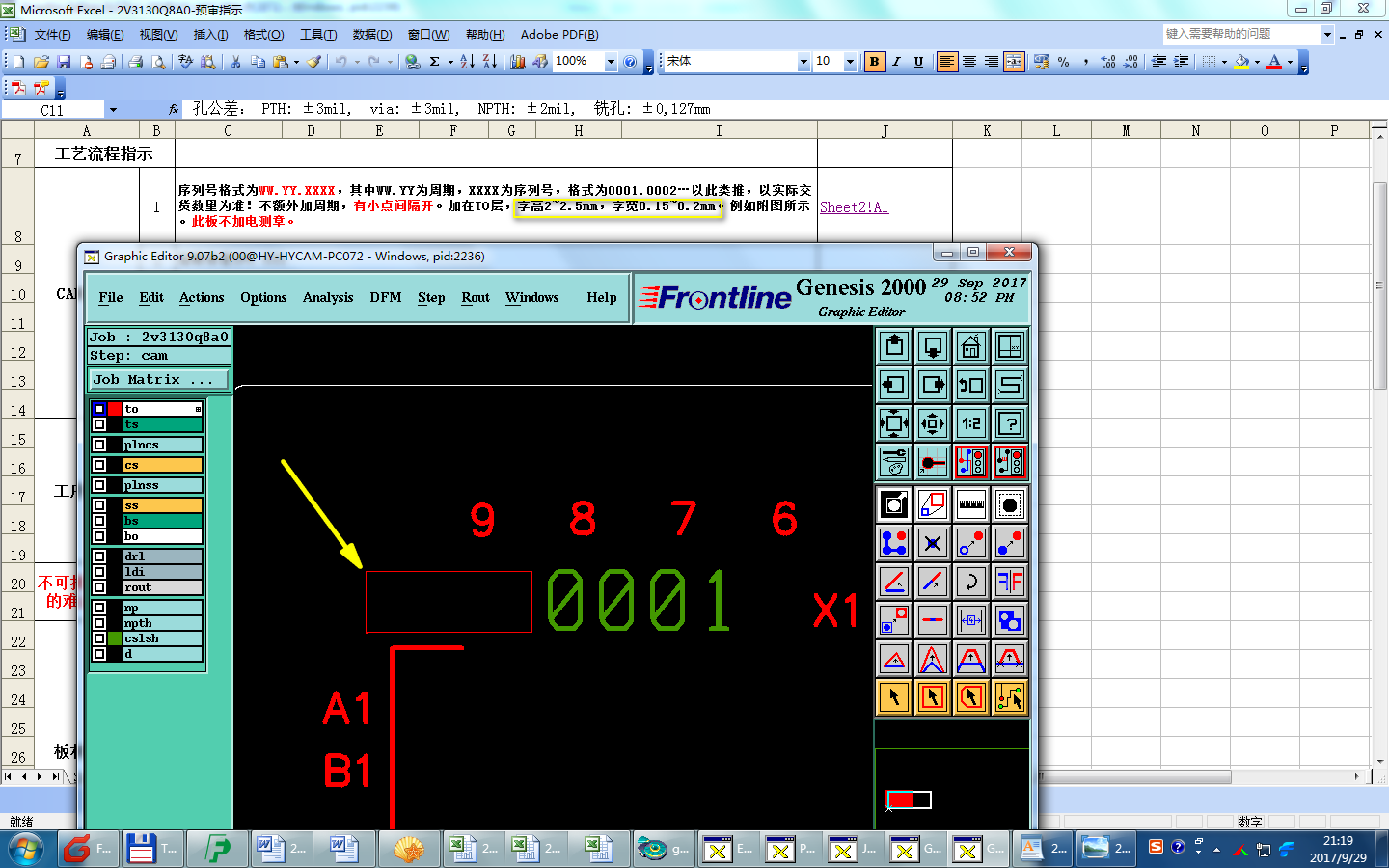1389x868 pixels.
Task: Click the Home view icon in Genesis toolbar
Action: click(971, 346)
